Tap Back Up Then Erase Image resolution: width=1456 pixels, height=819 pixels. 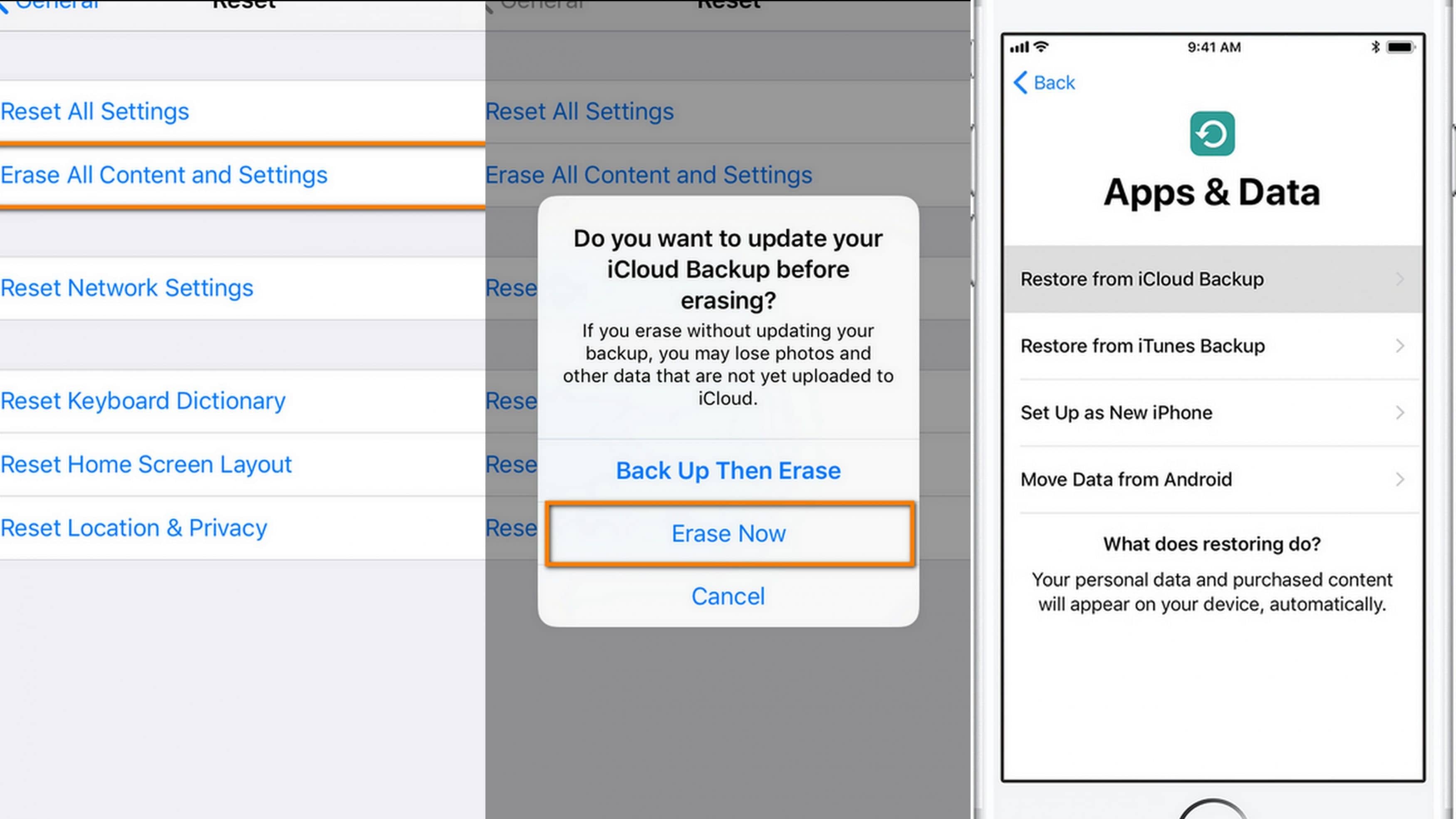pos(728,470)
